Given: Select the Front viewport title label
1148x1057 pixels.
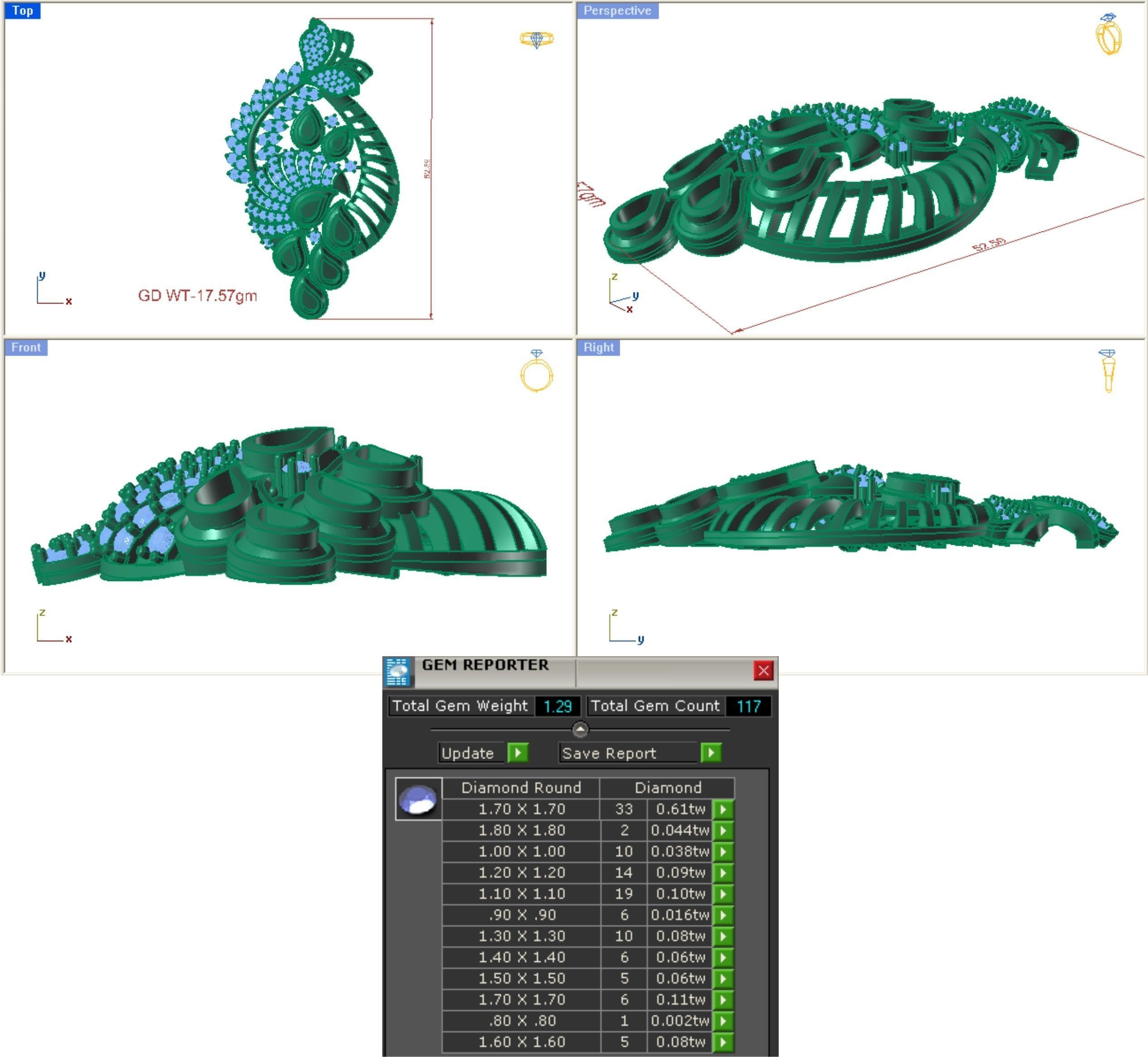Looking at the screenshot, I should (x=26, y=348).
